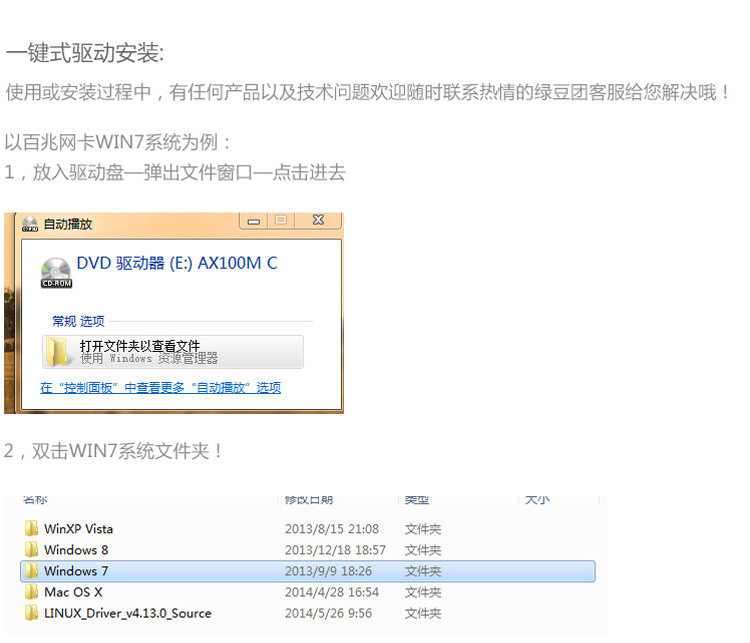Click the DVD CD-ROM drive icon
Image resolution: width=750 pixels, height=643 pixels.
point(55,271)
